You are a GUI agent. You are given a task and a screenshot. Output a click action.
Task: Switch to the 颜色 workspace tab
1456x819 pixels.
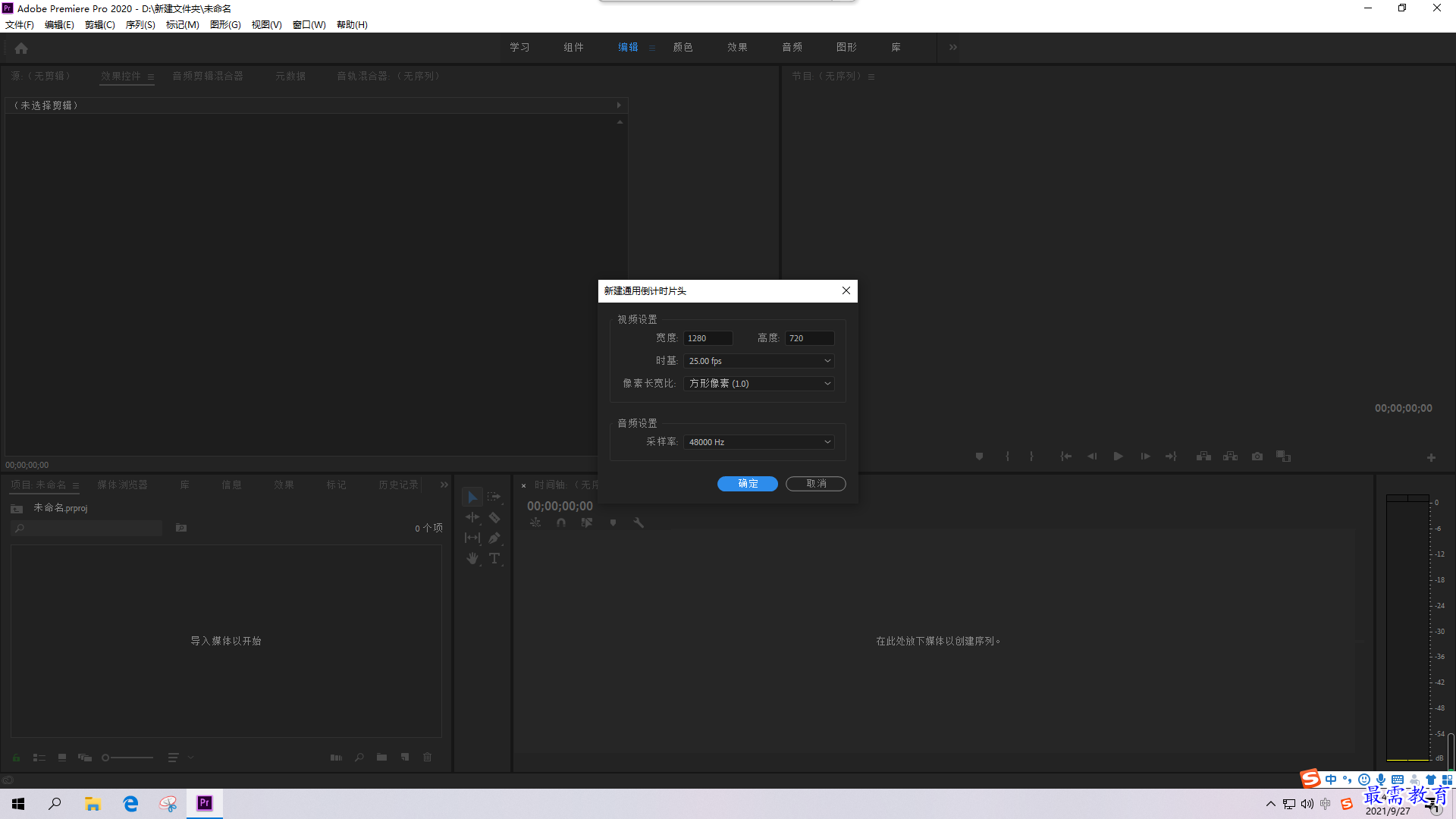[x=682, y=47]
